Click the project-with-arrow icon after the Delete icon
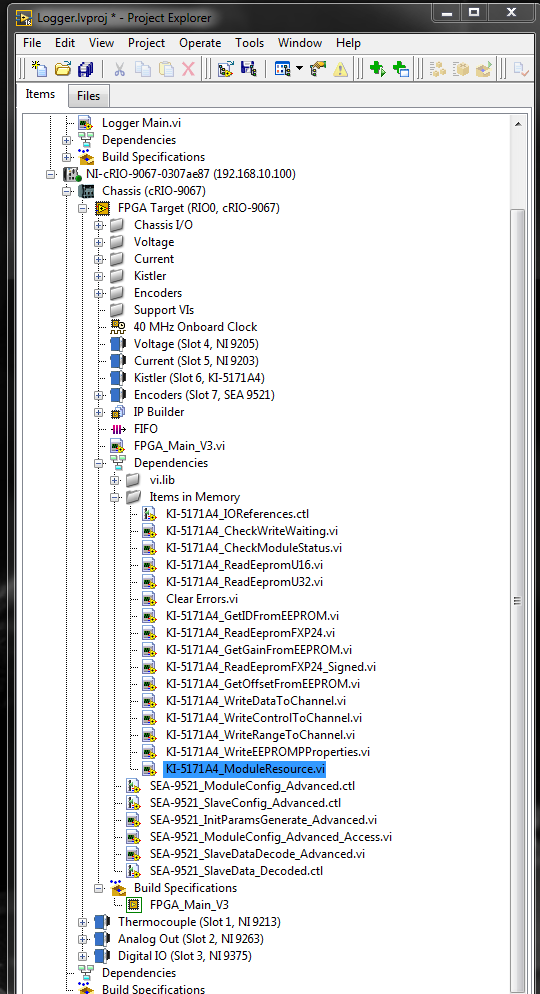This screenshot has width=540, height=994. (225, 69)
